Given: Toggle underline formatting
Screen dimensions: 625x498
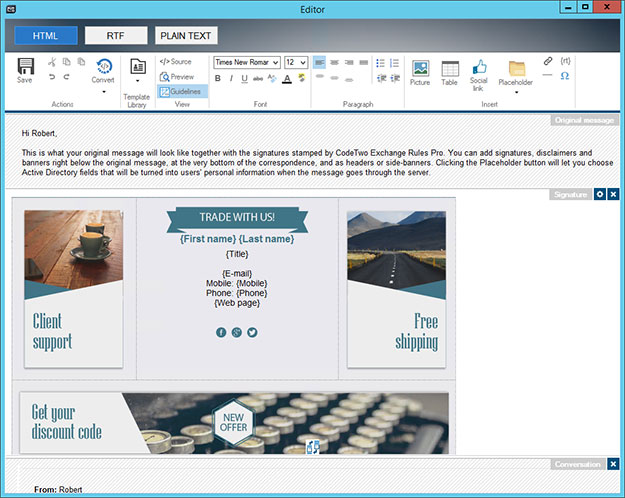Looking at the screenshot, I should tap(244, 79).
